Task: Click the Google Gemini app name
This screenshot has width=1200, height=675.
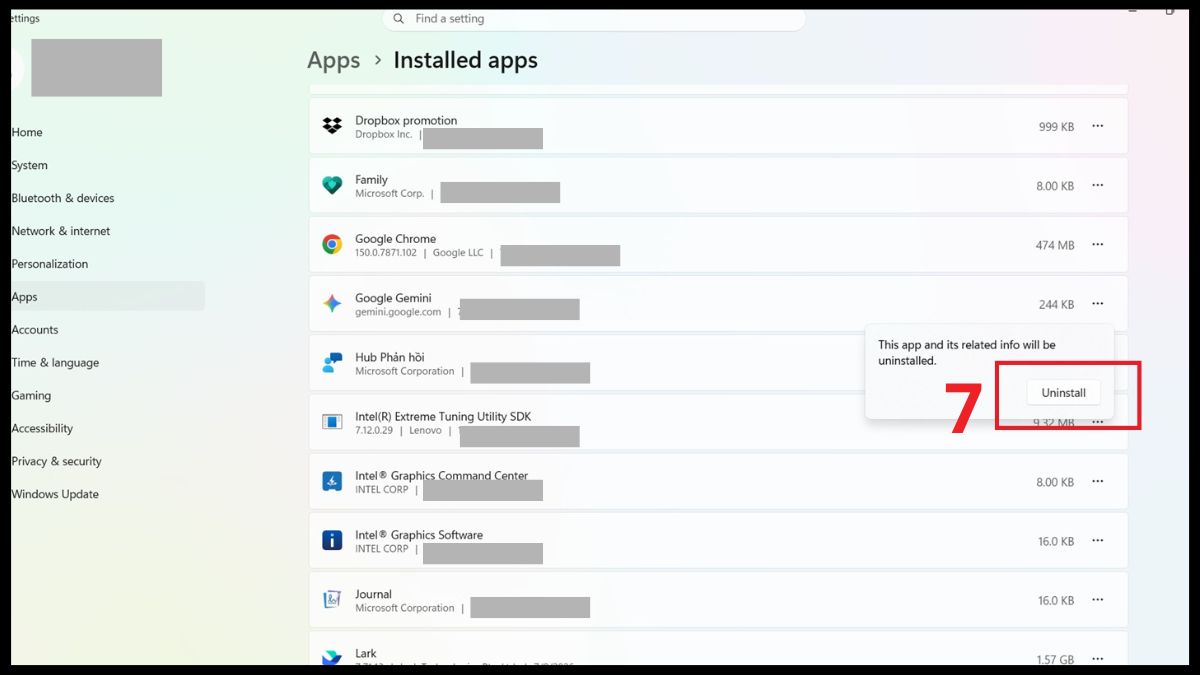Action: 393,298
